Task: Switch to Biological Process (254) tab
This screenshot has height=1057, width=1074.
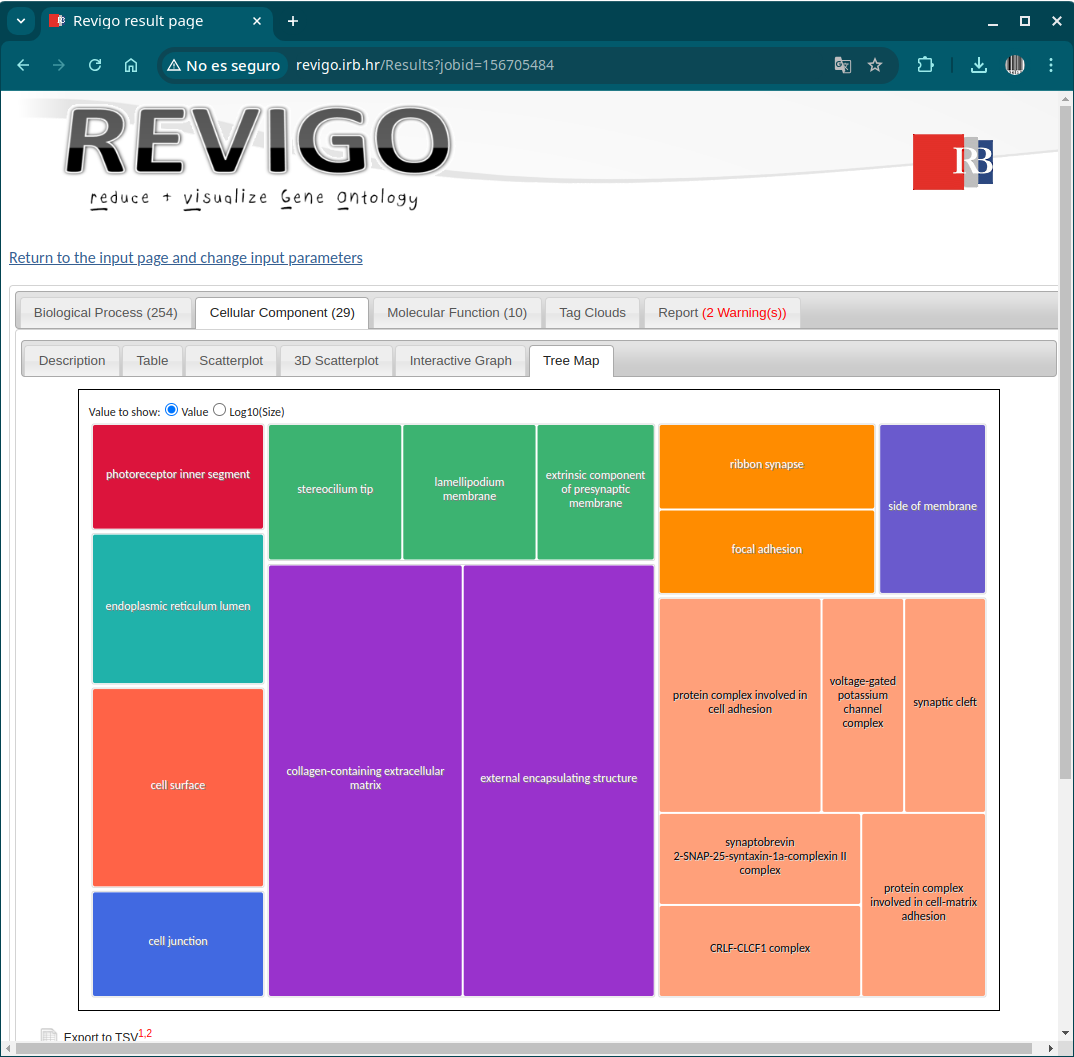Action: click(x=105, y=313)
